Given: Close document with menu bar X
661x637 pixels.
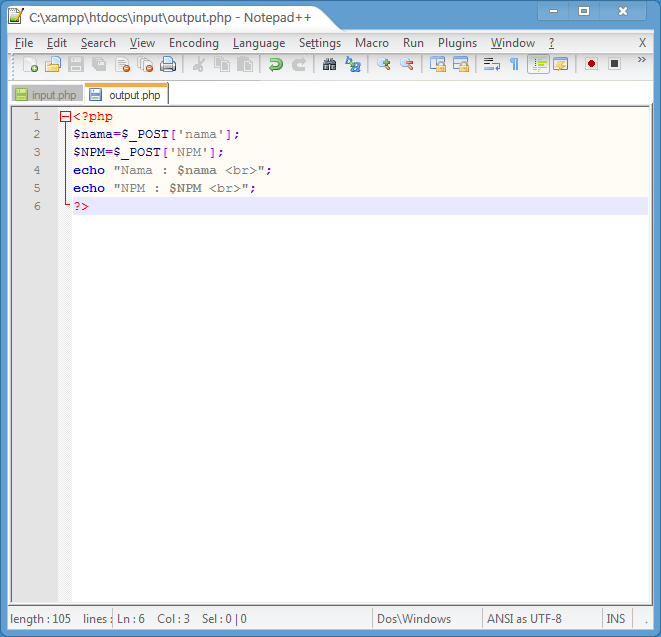Looking at the screenshot, I should point(642,43).
